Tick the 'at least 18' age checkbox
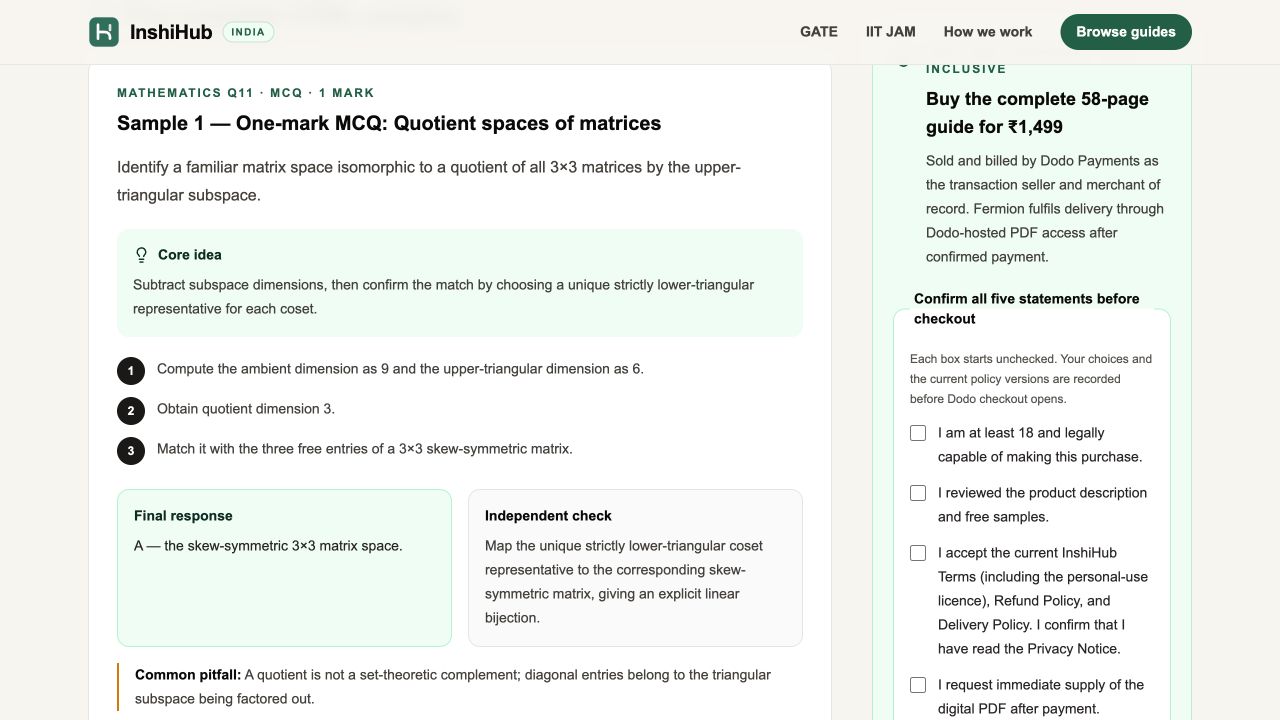 (918, 433)
